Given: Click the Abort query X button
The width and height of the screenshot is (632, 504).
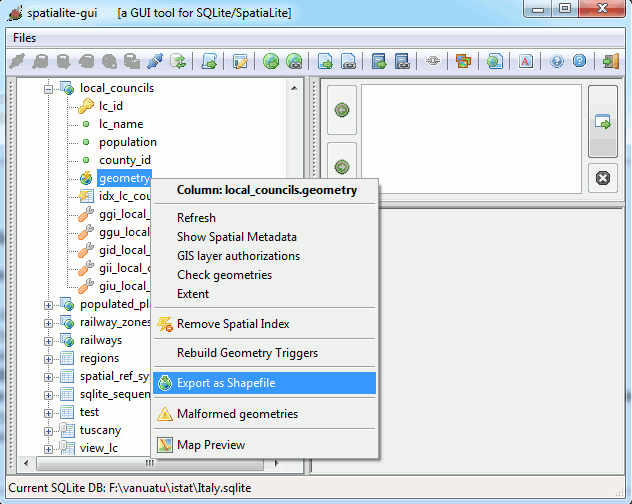Looking at the screenshot, I should [x=603, y=178].
